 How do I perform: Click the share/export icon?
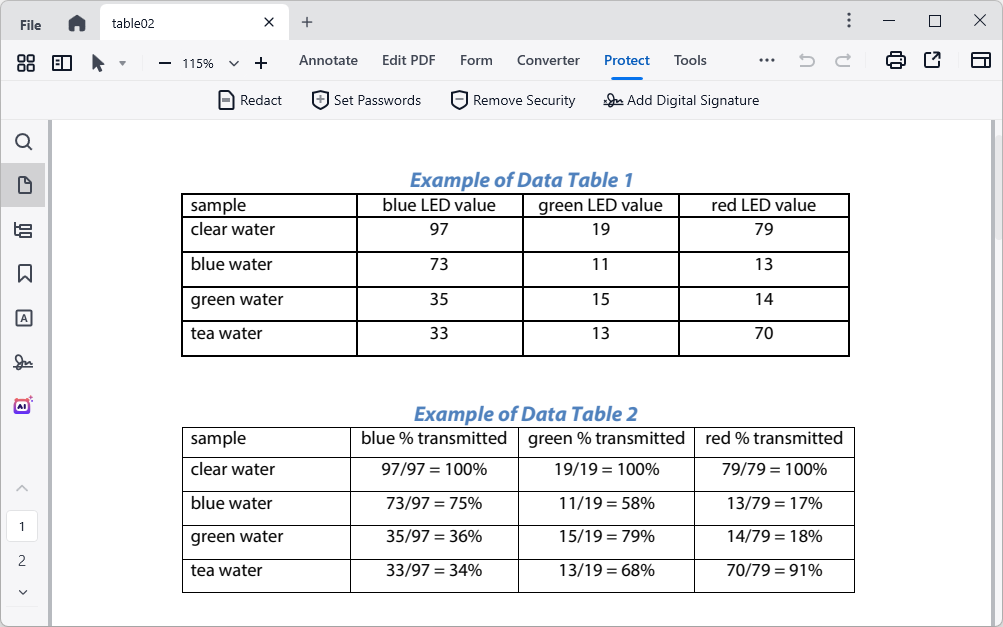click(932, 61)
